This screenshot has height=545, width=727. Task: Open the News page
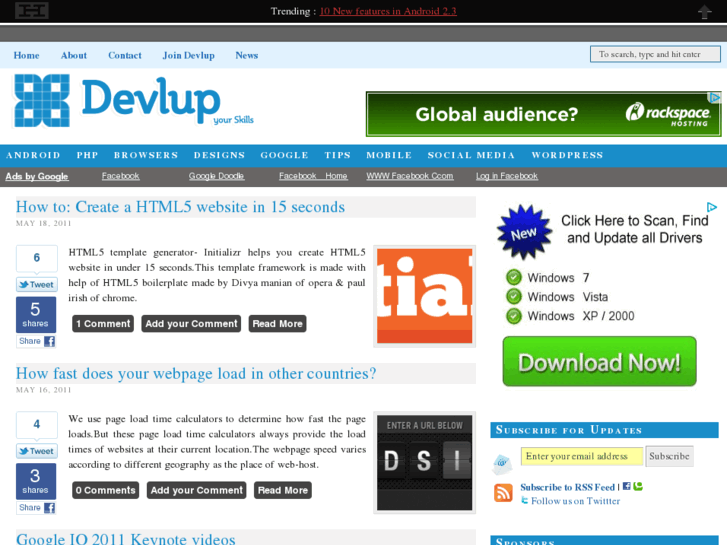(247, 55)
